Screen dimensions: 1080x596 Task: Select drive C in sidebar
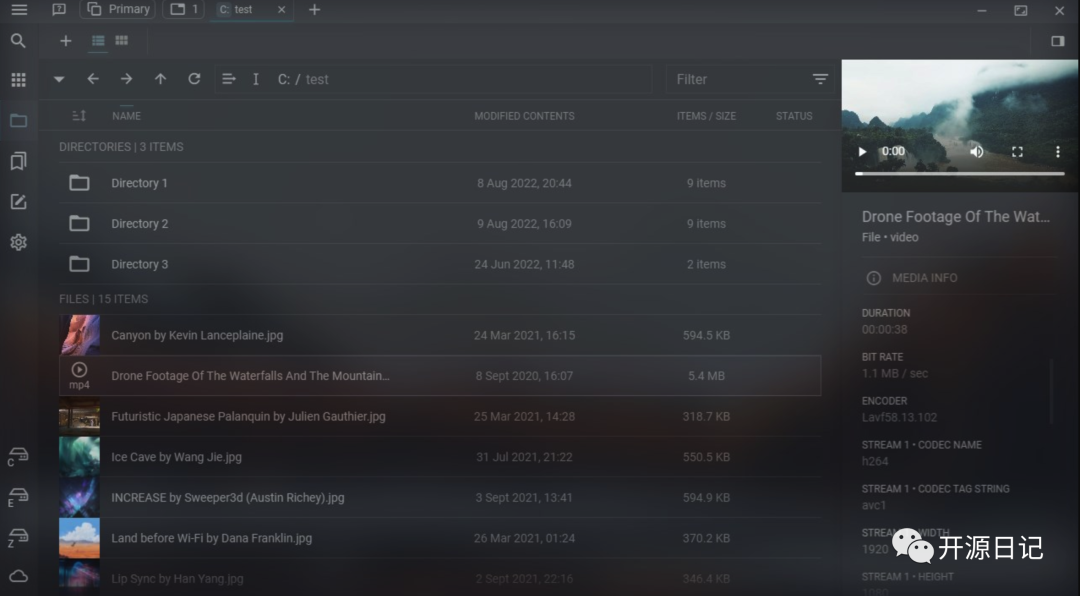[x=18, y=457]
